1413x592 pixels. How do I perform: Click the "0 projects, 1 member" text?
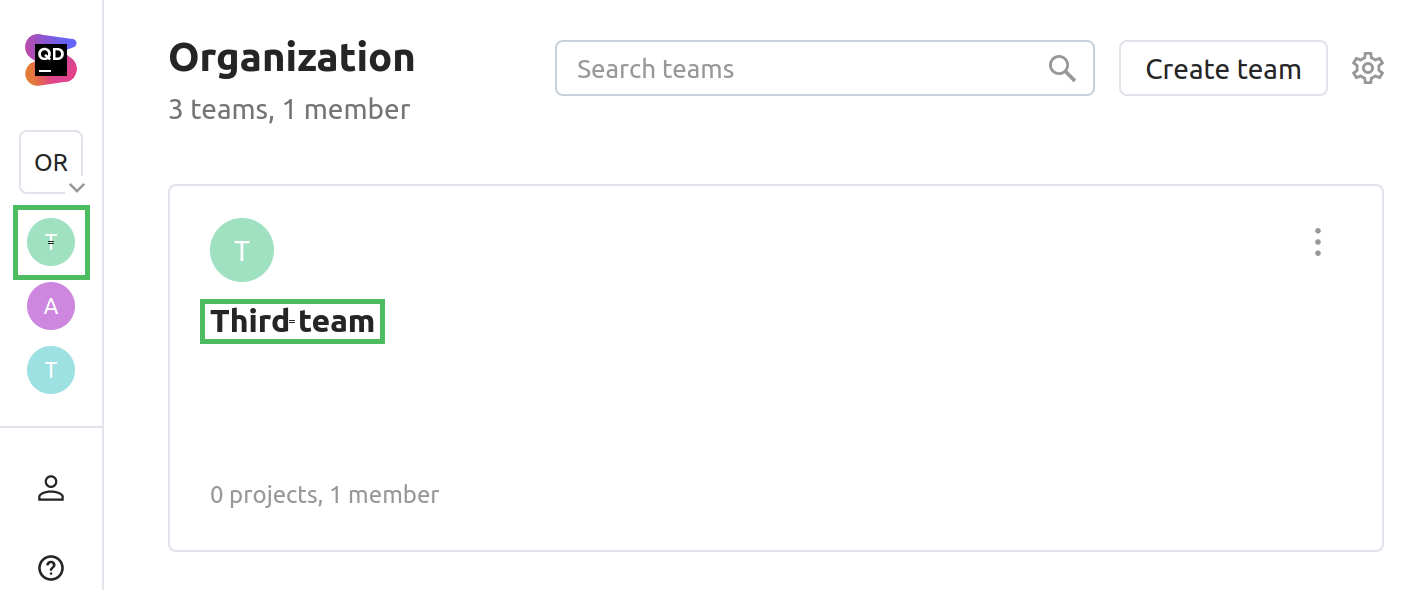[324, 494]
